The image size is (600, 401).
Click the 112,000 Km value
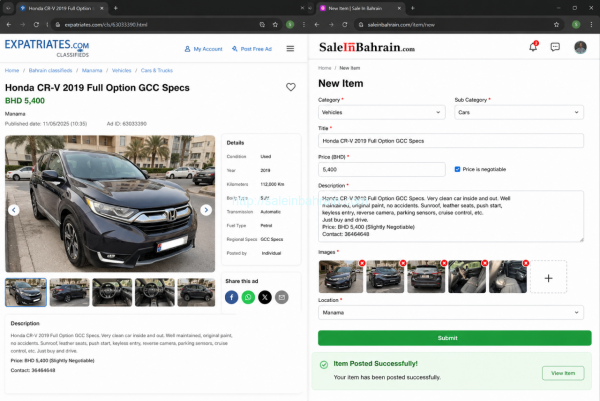[272, 184]
